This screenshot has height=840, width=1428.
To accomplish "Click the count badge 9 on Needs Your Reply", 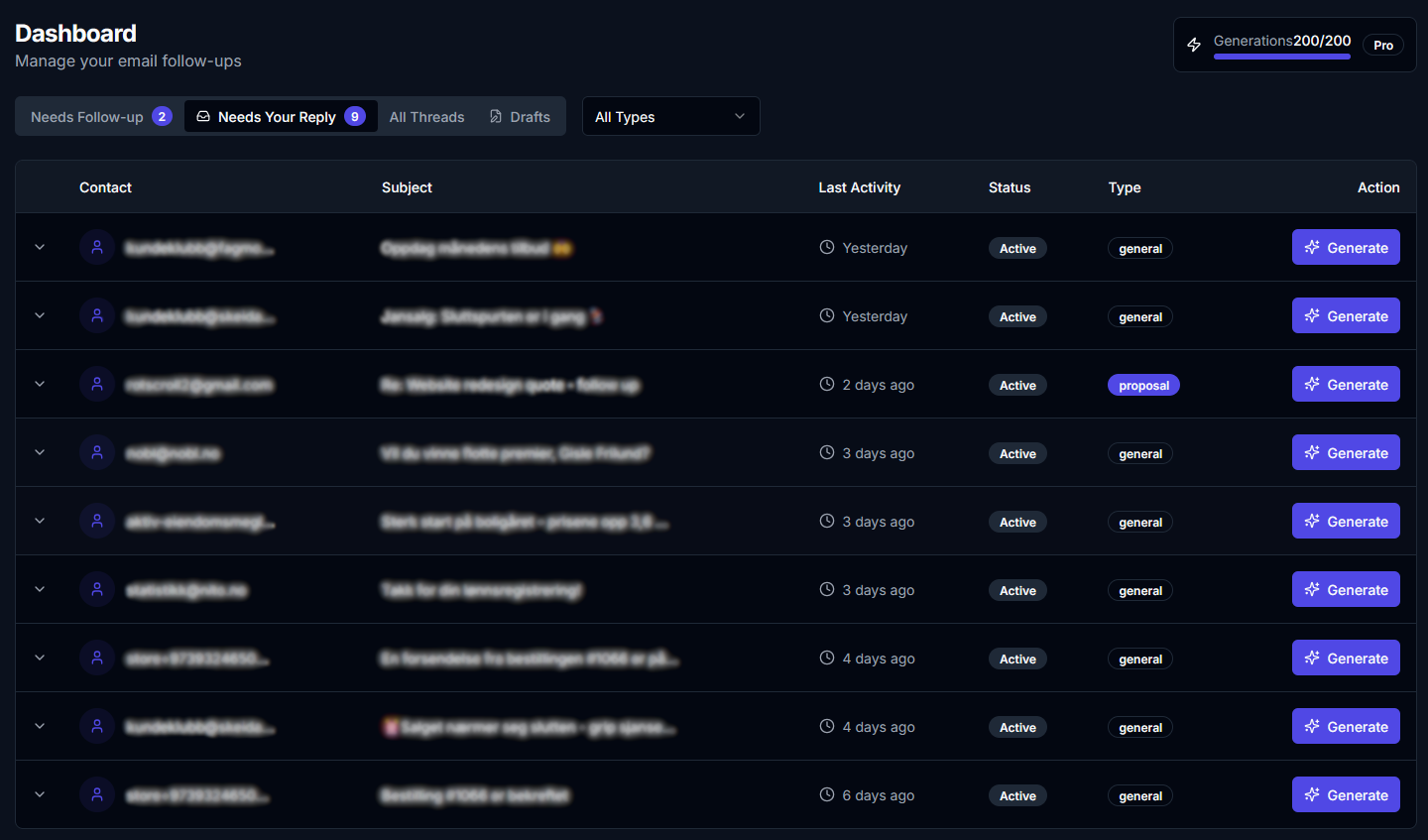I will click(x=355, y=116).
